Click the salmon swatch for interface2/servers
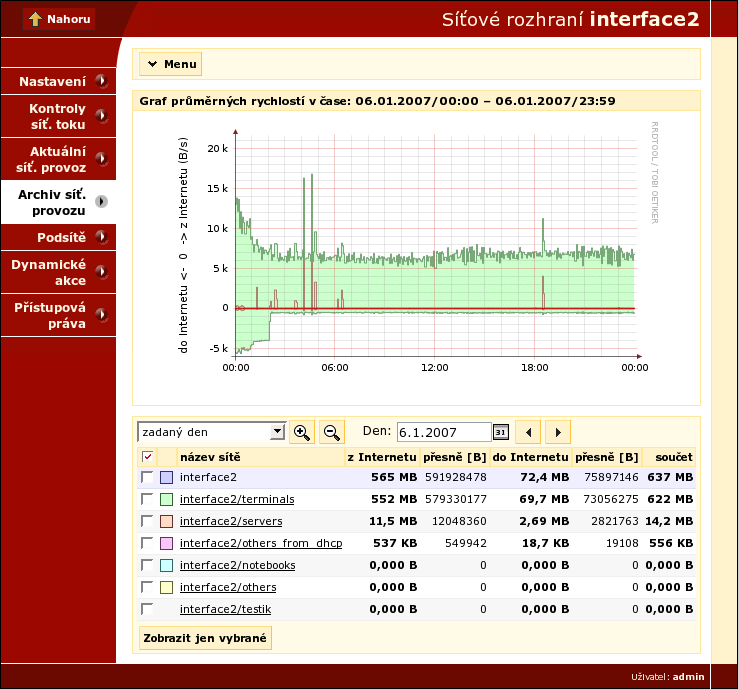Viewport: 739px width, 690px height. (166, 521)
